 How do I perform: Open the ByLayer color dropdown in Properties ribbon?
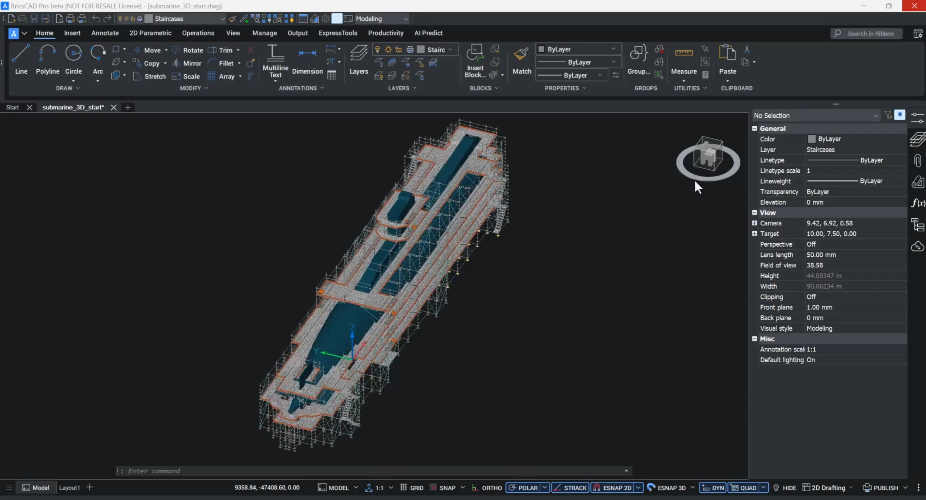point(578,49)
